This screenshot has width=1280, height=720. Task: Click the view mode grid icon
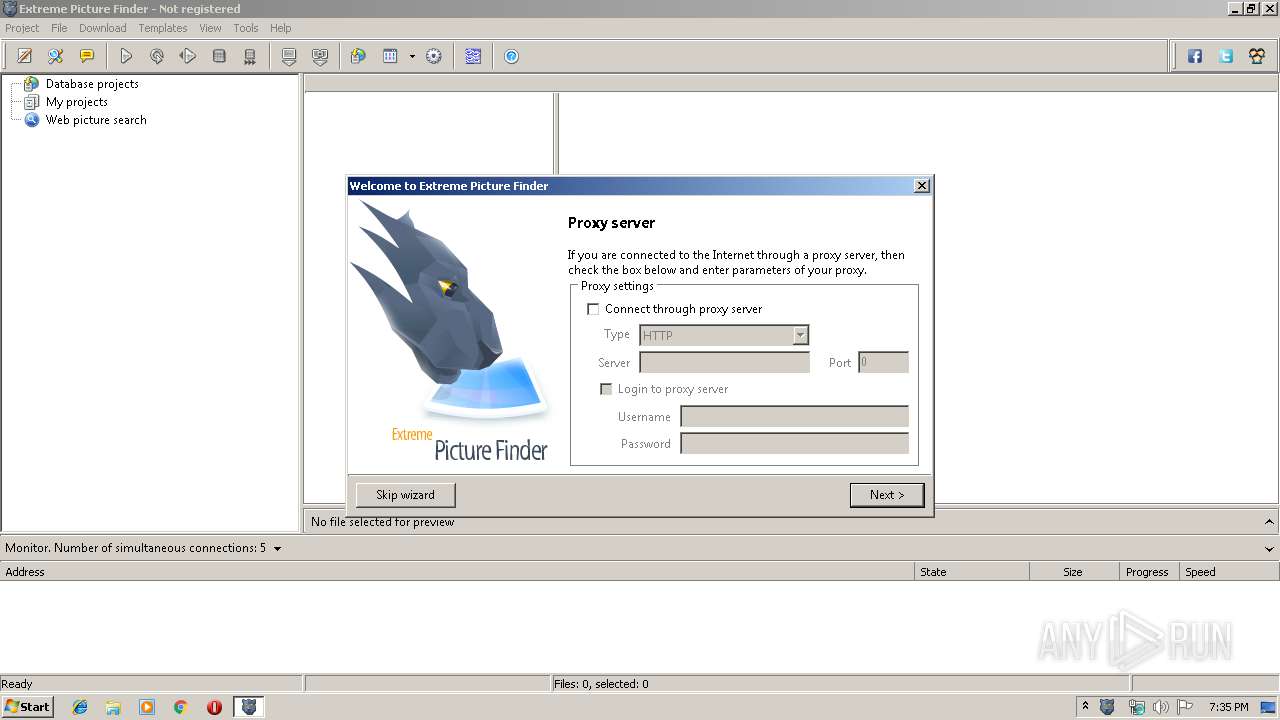[390, 57]
